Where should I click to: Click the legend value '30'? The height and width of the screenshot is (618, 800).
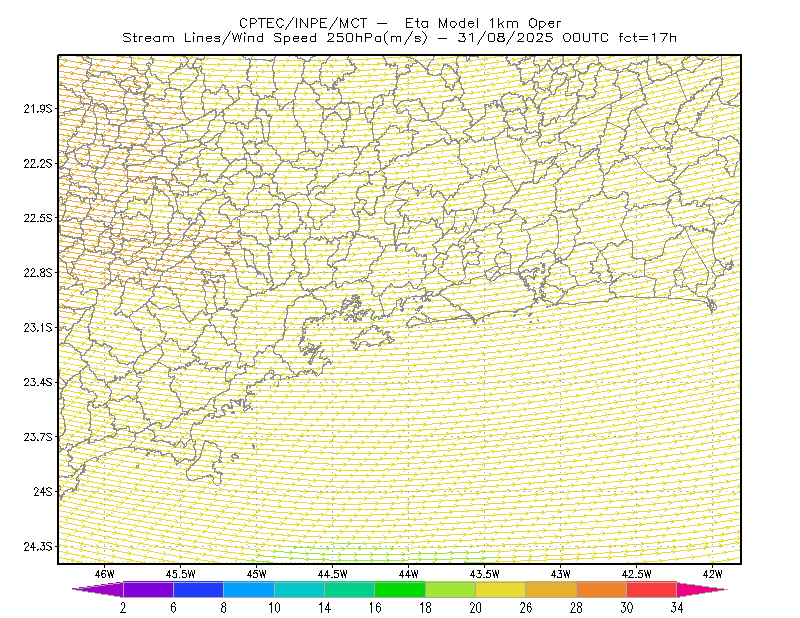click(x=627, y=608)
